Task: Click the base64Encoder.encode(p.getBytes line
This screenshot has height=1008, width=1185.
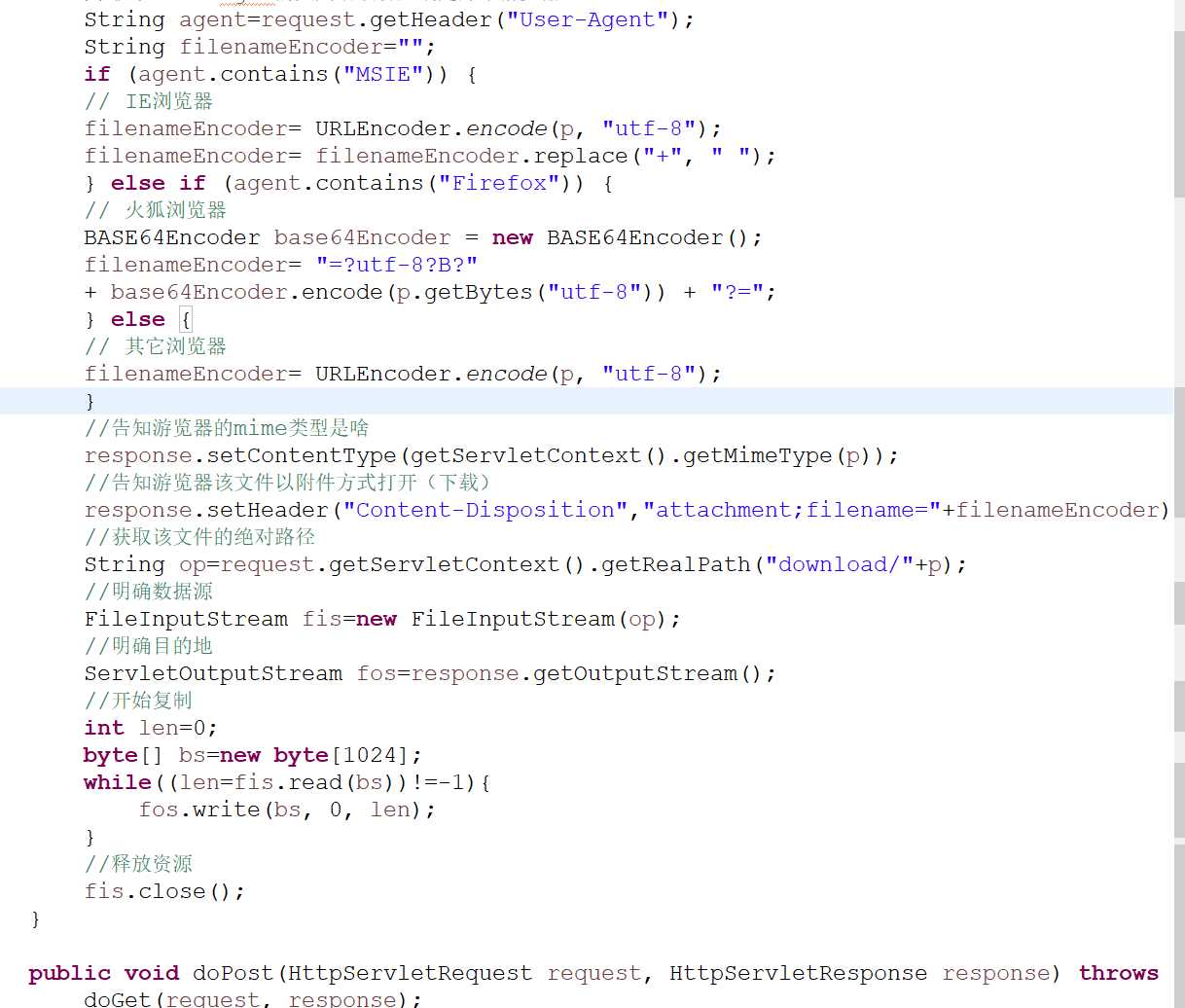Action: pyautogui.click(x=430, y=292)
